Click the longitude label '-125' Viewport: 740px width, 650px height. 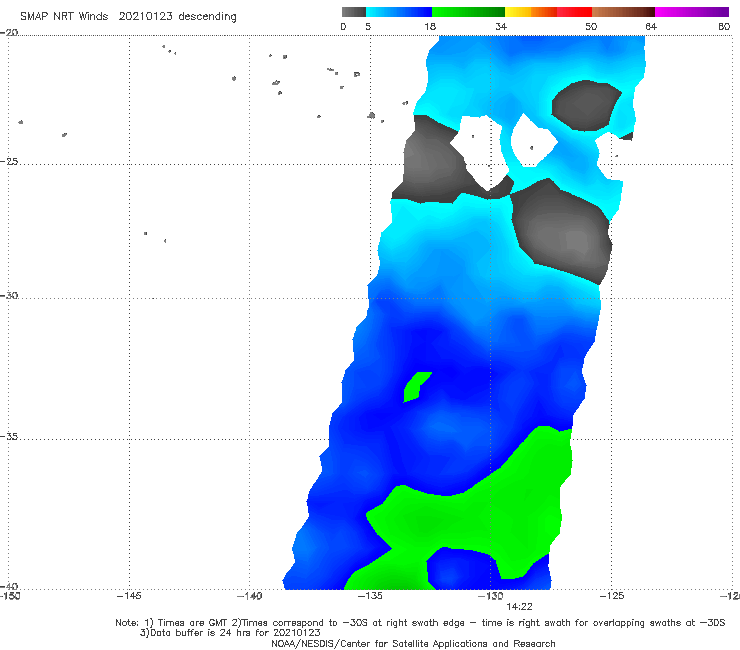click(x=611, y=596)
